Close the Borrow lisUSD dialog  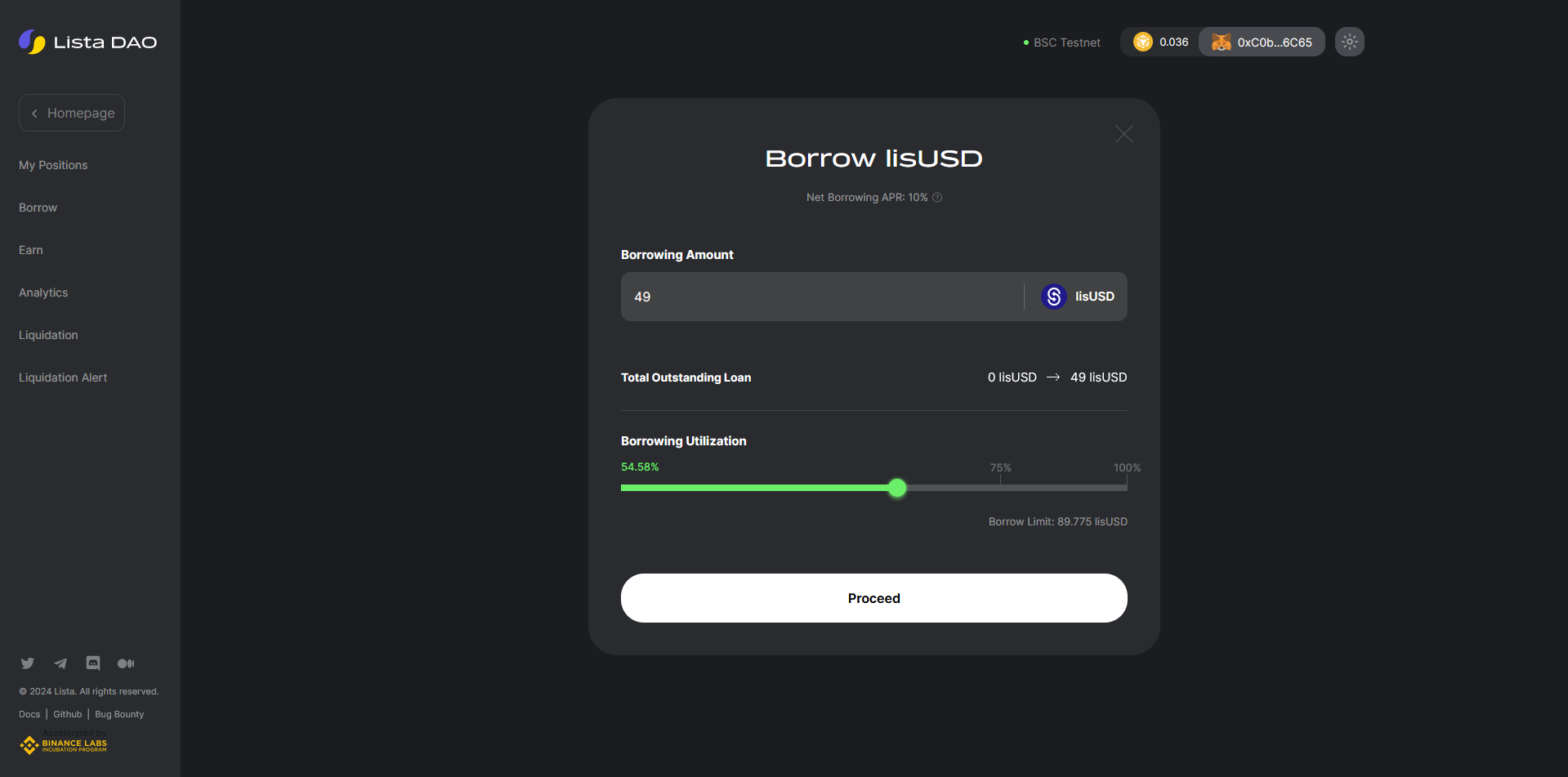pos(1124,135)
